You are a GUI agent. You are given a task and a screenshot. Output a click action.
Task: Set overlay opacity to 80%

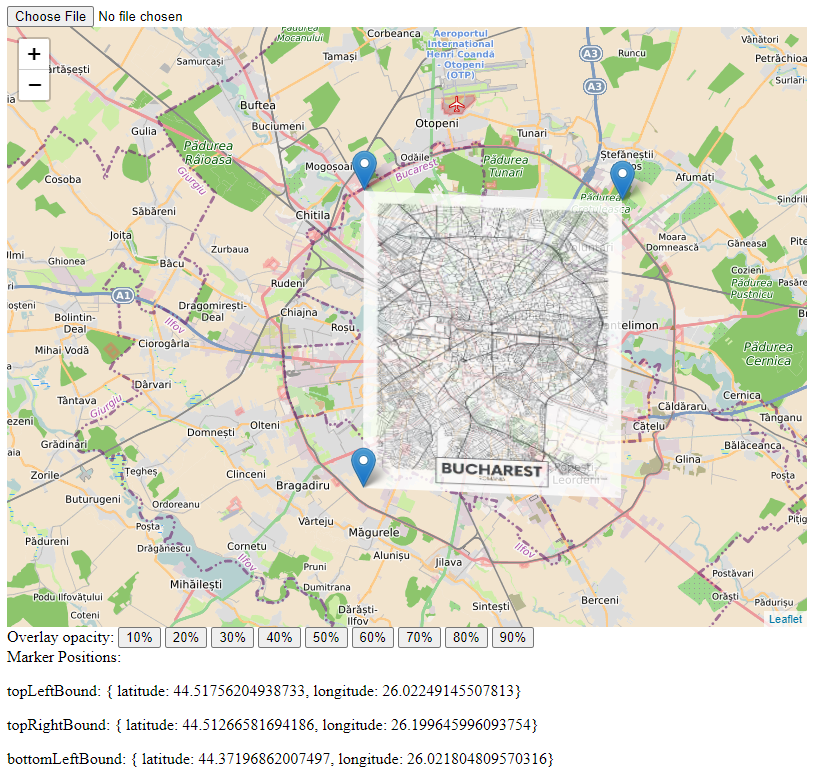(466, 638)
